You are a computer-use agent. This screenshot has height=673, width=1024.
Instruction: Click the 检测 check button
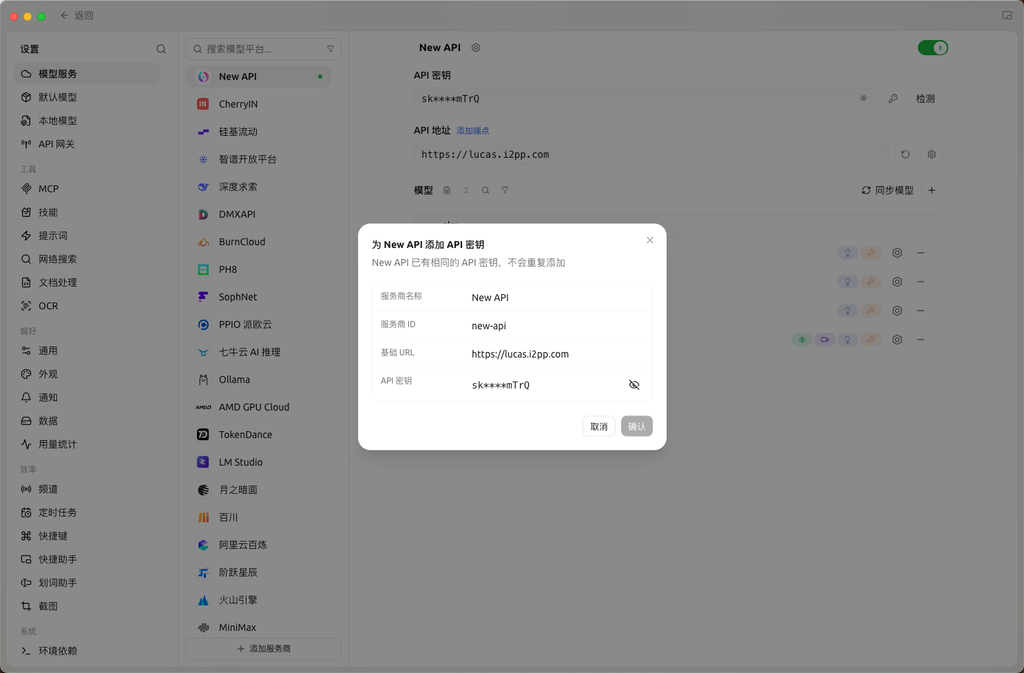coord(925,99)
